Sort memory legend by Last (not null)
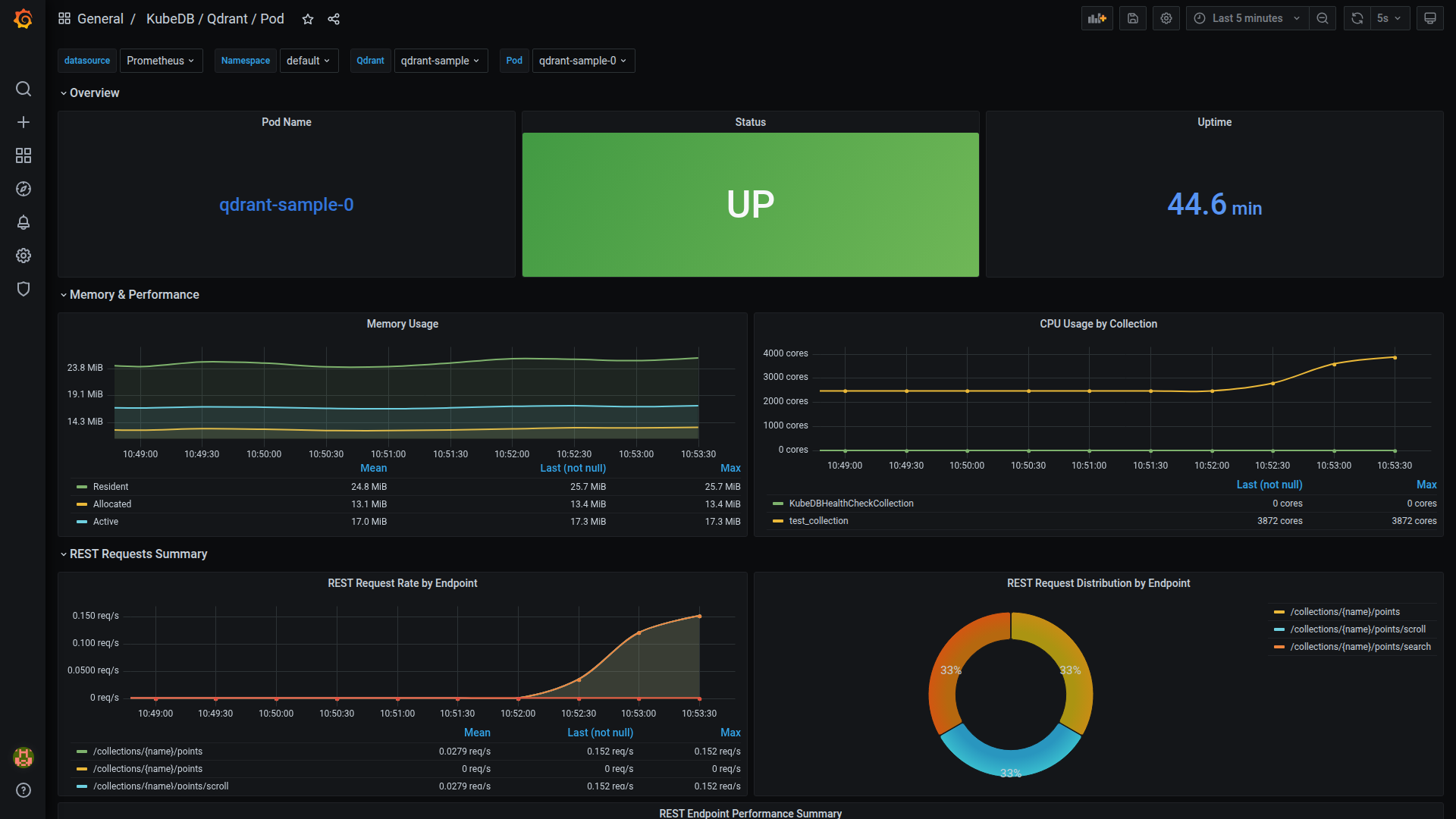1456x819 pixels. [573, 468]
